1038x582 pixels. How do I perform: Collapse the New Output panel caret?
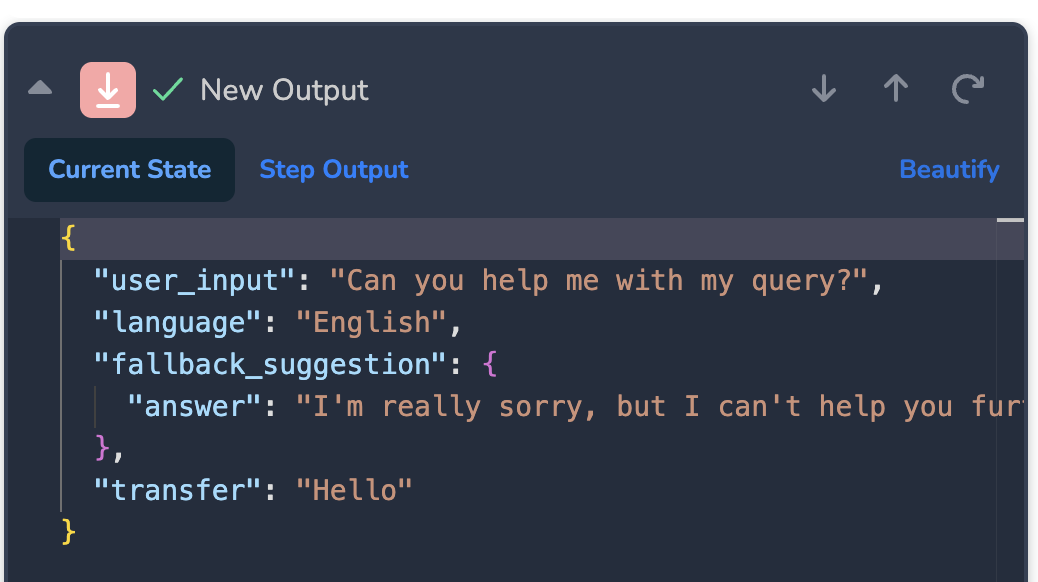(40, 89)
